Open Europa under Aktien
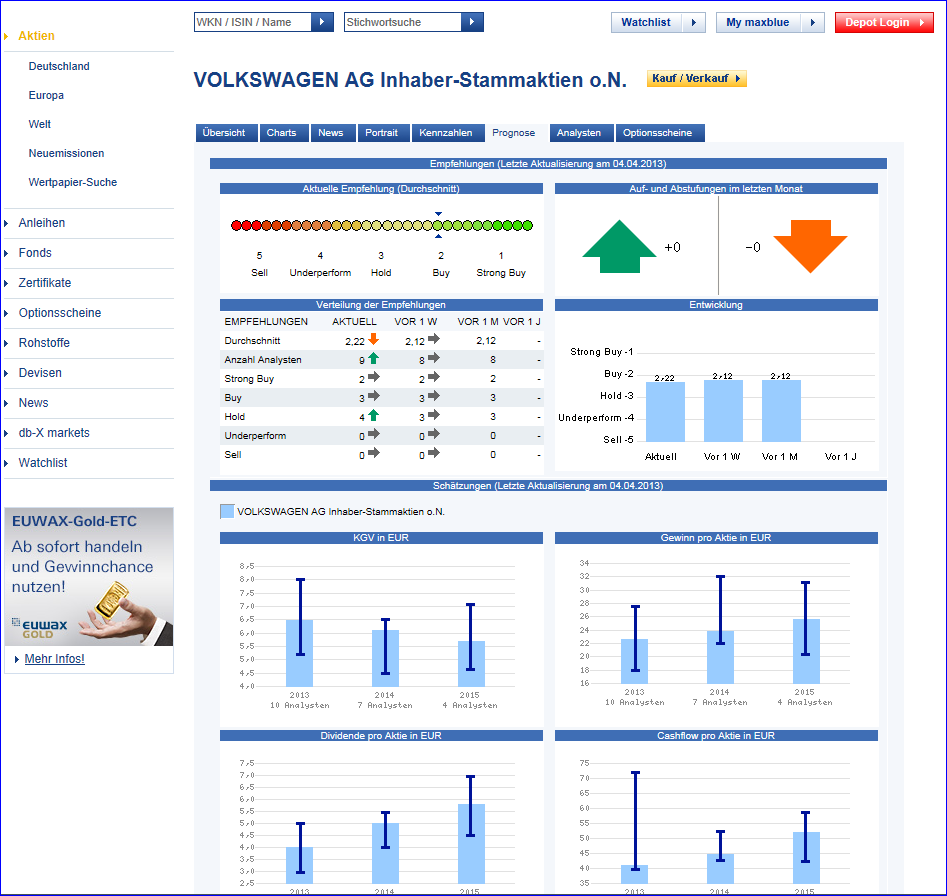The height and width of the screenshot is (896, 947). (x=46, y=95)
